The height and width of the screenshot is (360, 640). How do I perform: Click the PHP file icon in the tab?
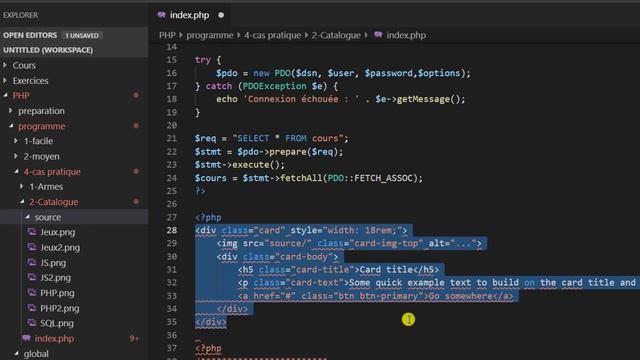tap(162, 15)
